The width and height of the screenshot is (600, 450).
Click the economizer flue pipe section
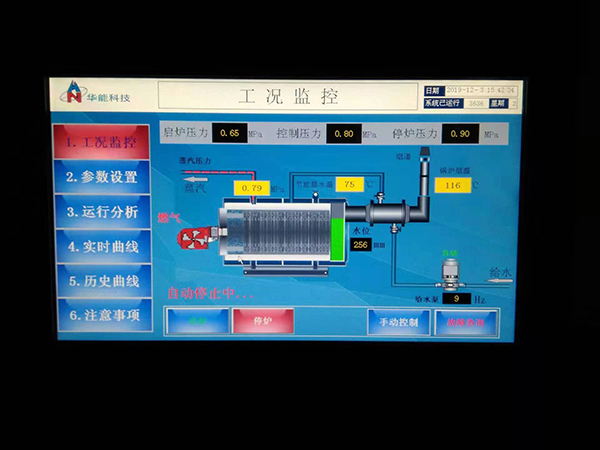(x=387, y=213)
